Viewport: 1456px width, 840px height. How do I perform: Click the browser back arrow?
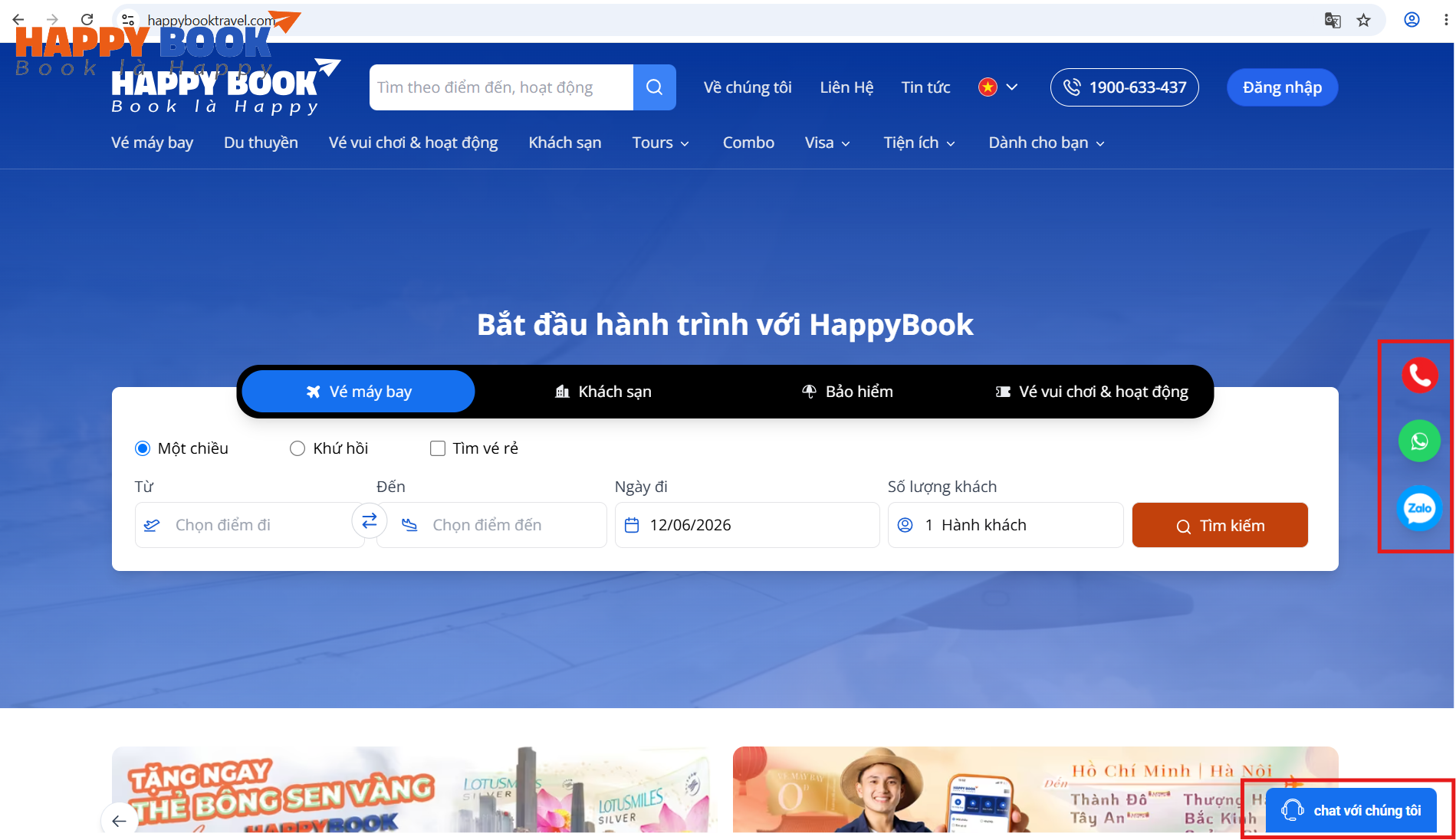point(18,20)
